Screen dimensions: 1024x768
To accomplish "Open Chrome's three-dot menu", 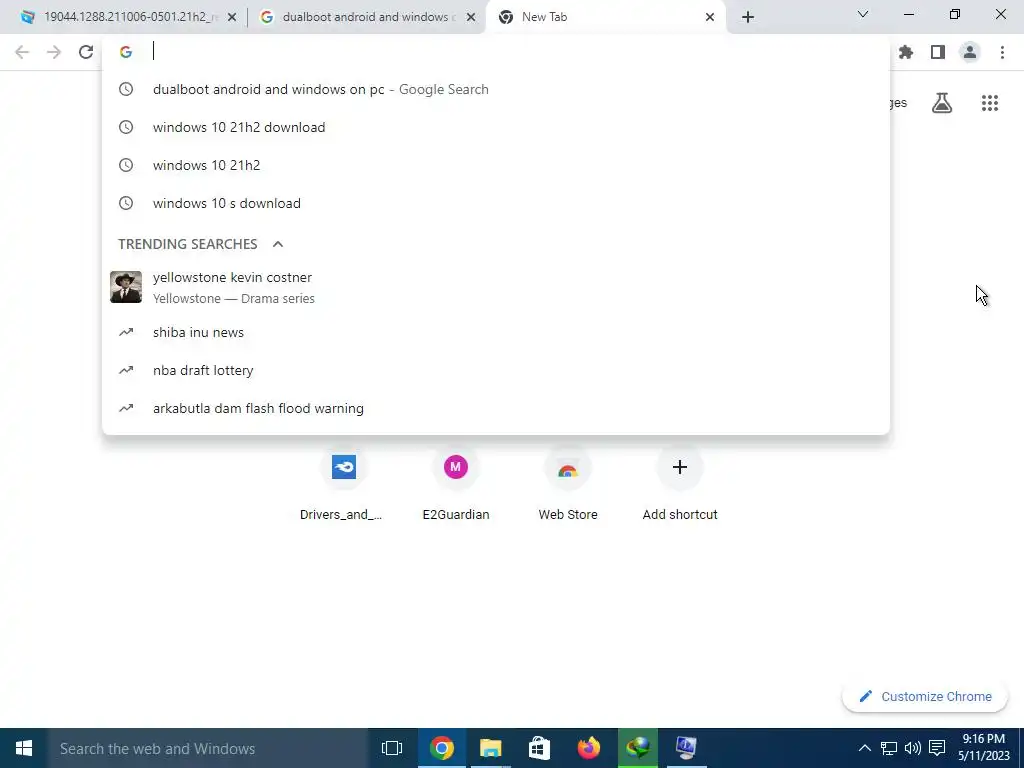I will tap(1002, 52).
